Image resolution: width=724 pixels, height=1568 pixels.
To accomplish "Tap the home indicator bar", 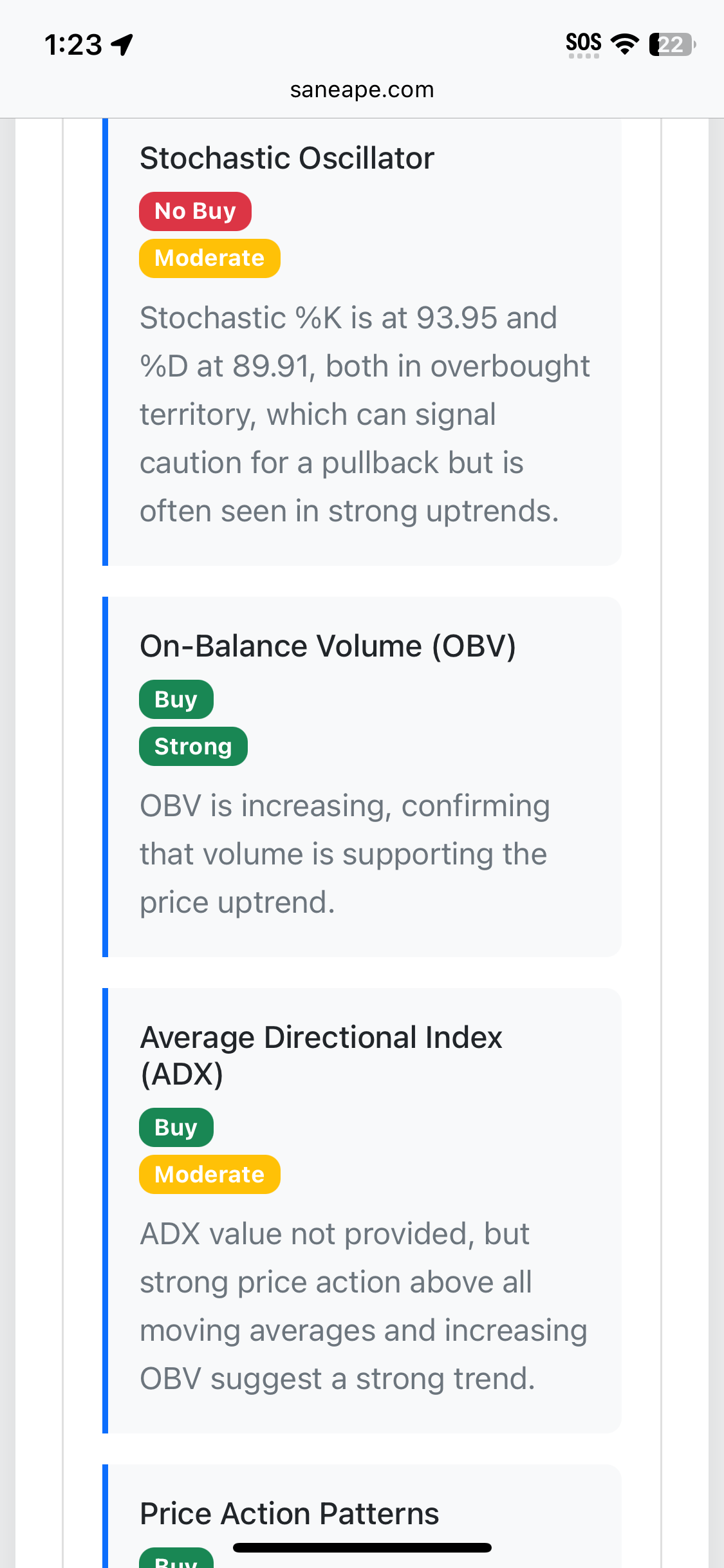I will click(x=362, y=1547).
